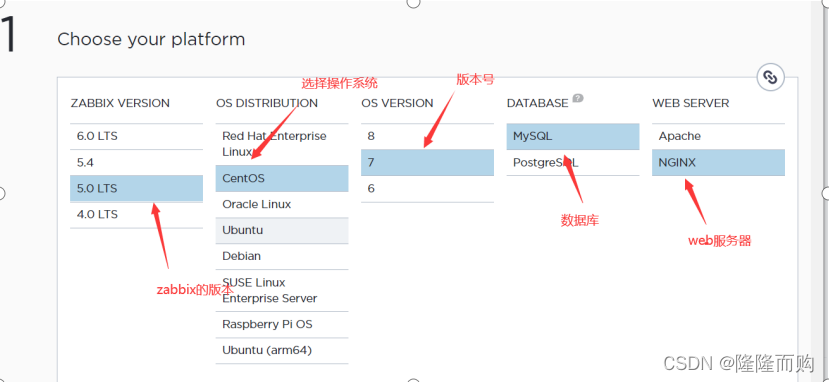Select OS version 8
Screen dimensions: 829x382
[427, 136]
